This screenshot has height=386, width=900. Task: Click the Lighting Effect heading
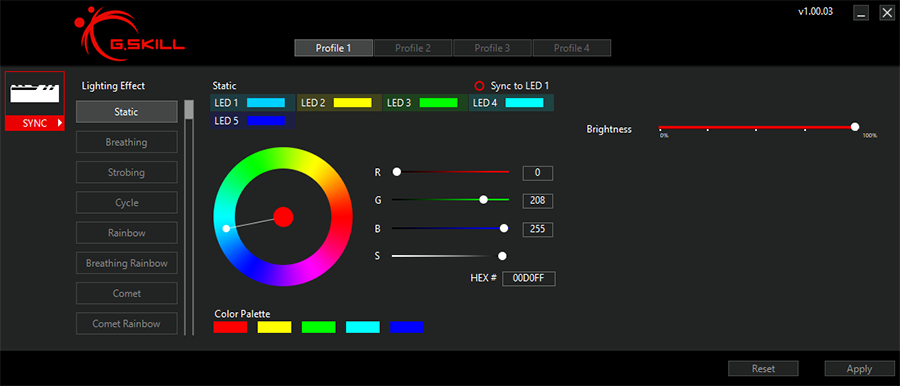click(x=114, y=86)
